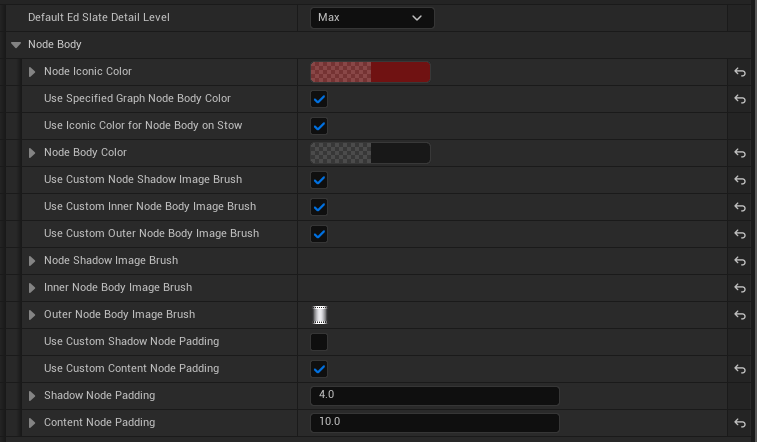Viewport: 757px width, 442px height.
Task: Open Default Ed Slate Detail Level dropdown
Action: point(372,17)
